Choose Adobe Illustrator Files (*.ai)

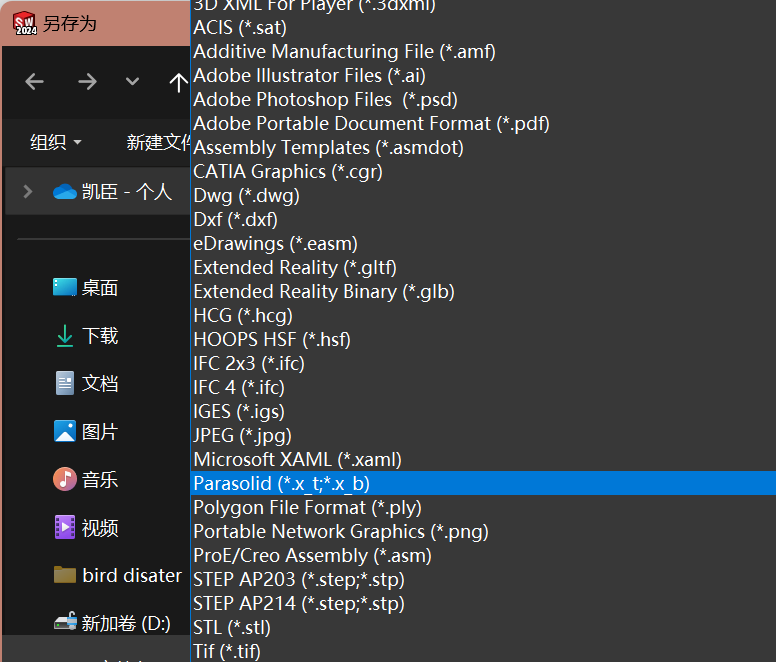click(483, 75)
